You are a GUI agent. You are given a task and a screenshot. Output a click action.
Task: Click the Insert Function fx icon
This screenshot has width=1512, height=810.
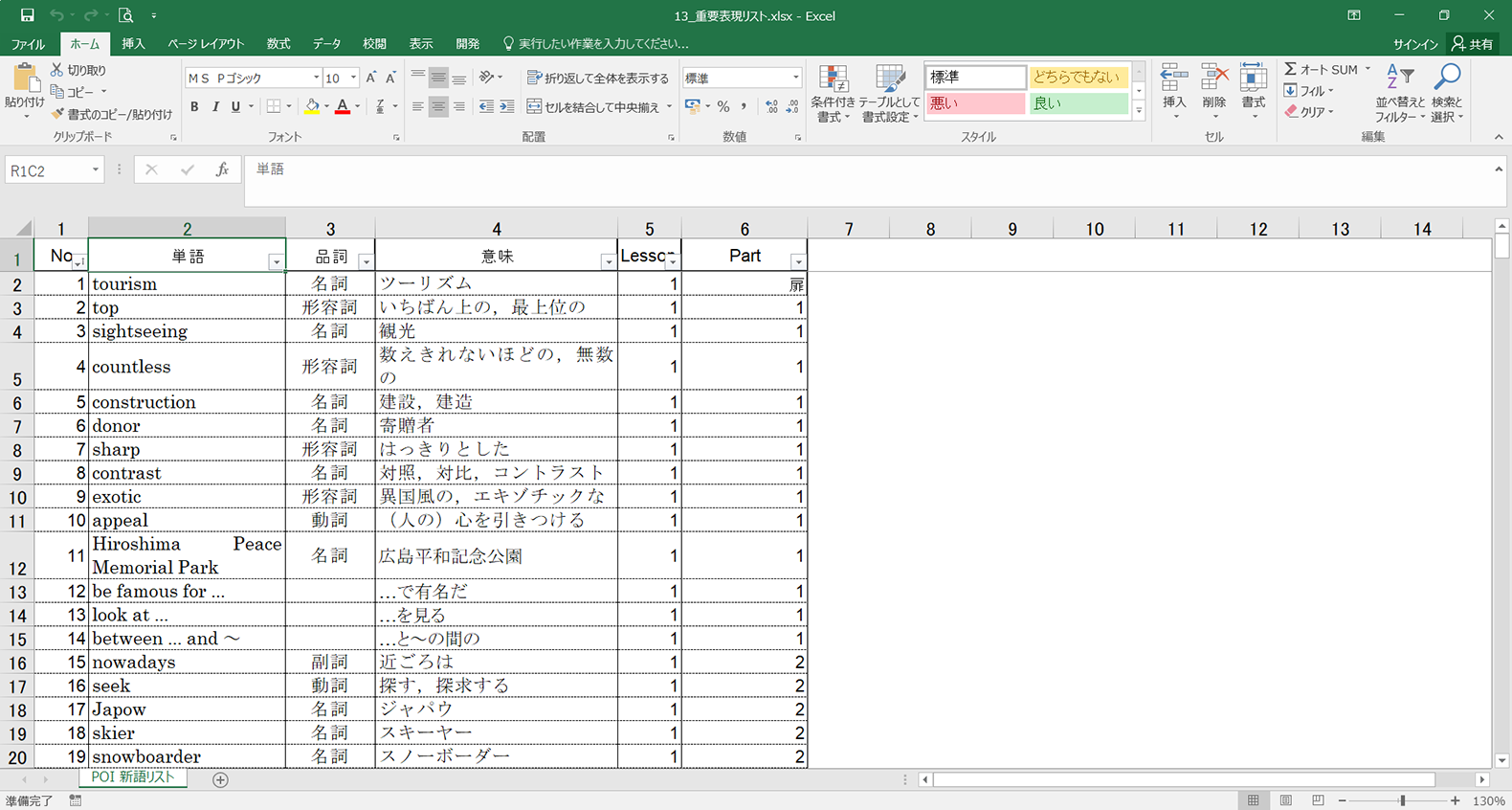point(222,170)
